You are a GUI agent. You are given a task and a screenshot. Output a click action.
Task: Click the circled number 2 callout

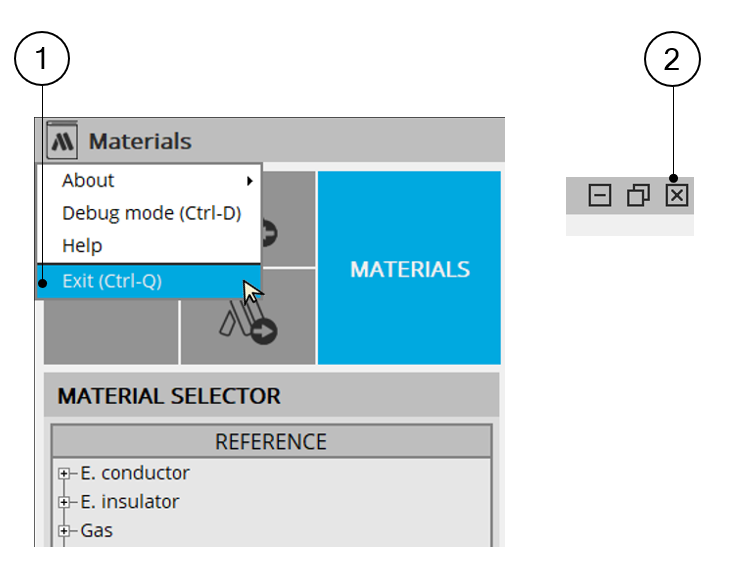[x=672, y=60]
